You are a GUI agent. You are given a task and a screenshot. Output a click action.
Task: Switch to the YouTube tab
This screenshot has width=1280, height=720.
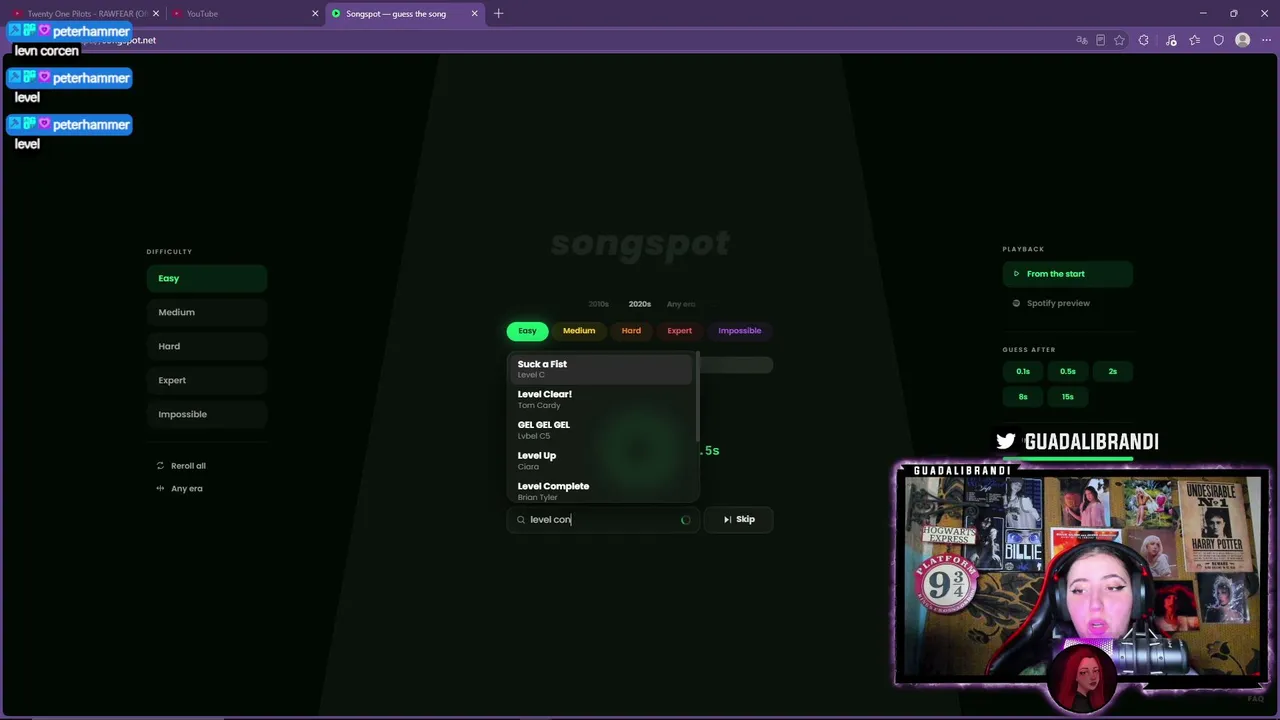coord(243,14)
